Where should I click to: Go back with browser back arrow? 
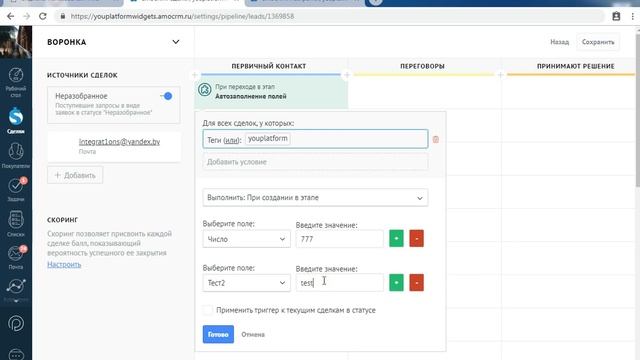pyautogui.click(x=10, y=16)
